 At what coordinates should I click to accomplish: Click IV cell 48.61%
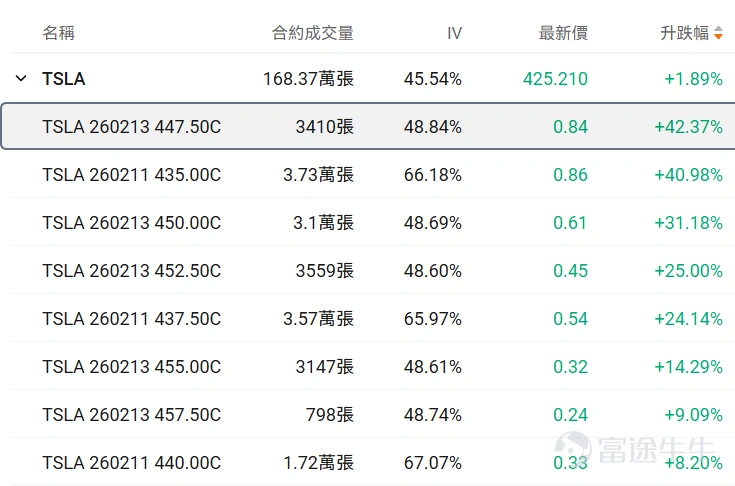click(433, 366)
